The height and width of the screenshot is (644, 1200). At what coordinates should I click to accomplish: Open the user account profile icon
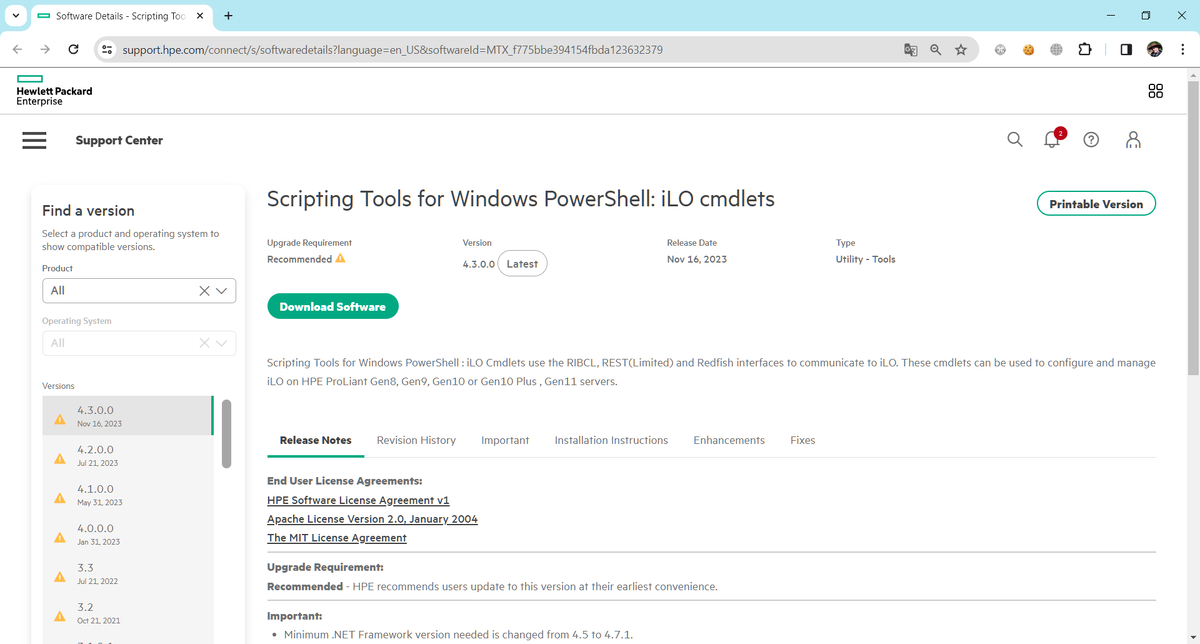1133,140
